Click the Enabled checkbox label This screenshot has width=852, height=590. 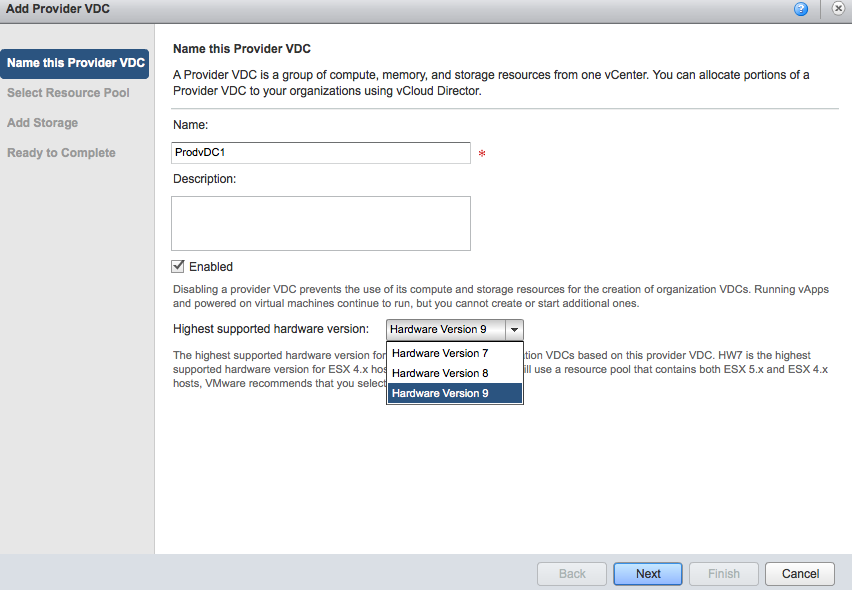point(211,267)
